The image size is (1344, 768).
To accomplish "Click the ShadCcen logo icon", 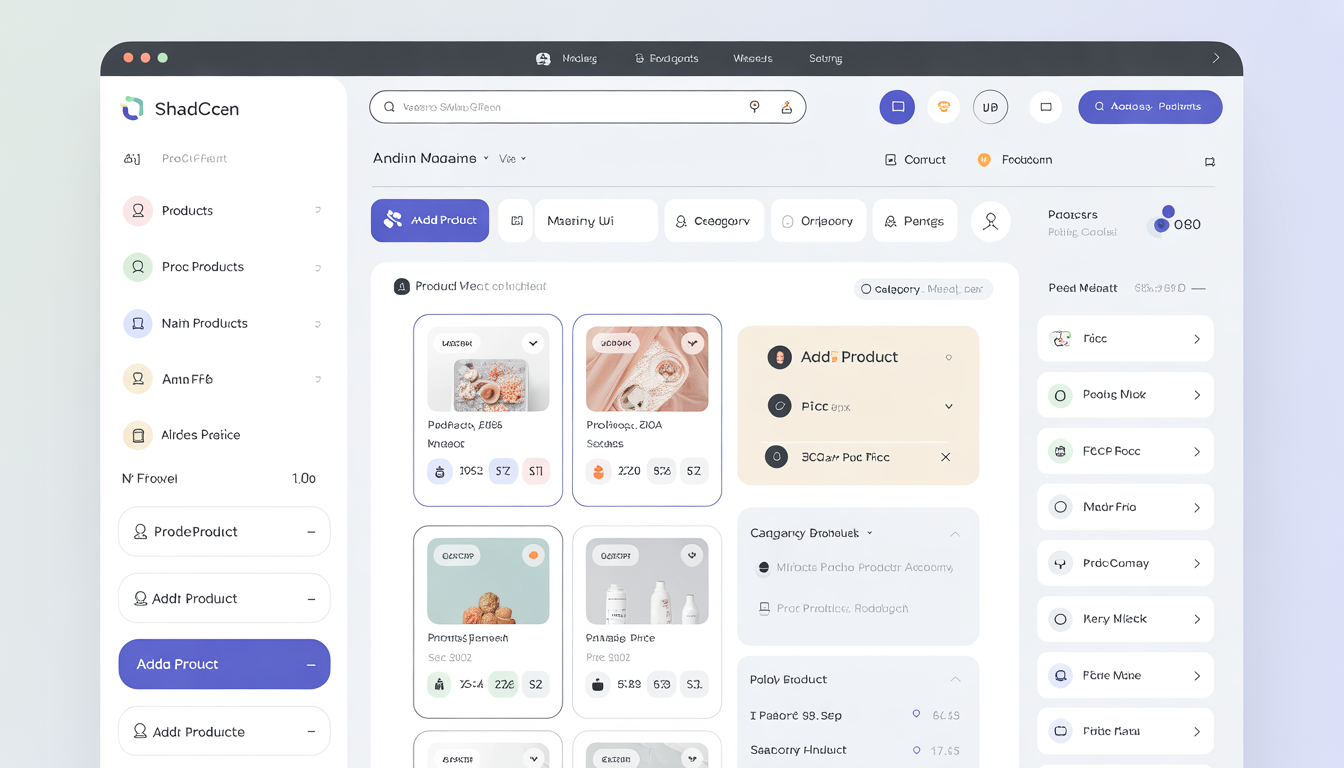I will click(132, 108).
